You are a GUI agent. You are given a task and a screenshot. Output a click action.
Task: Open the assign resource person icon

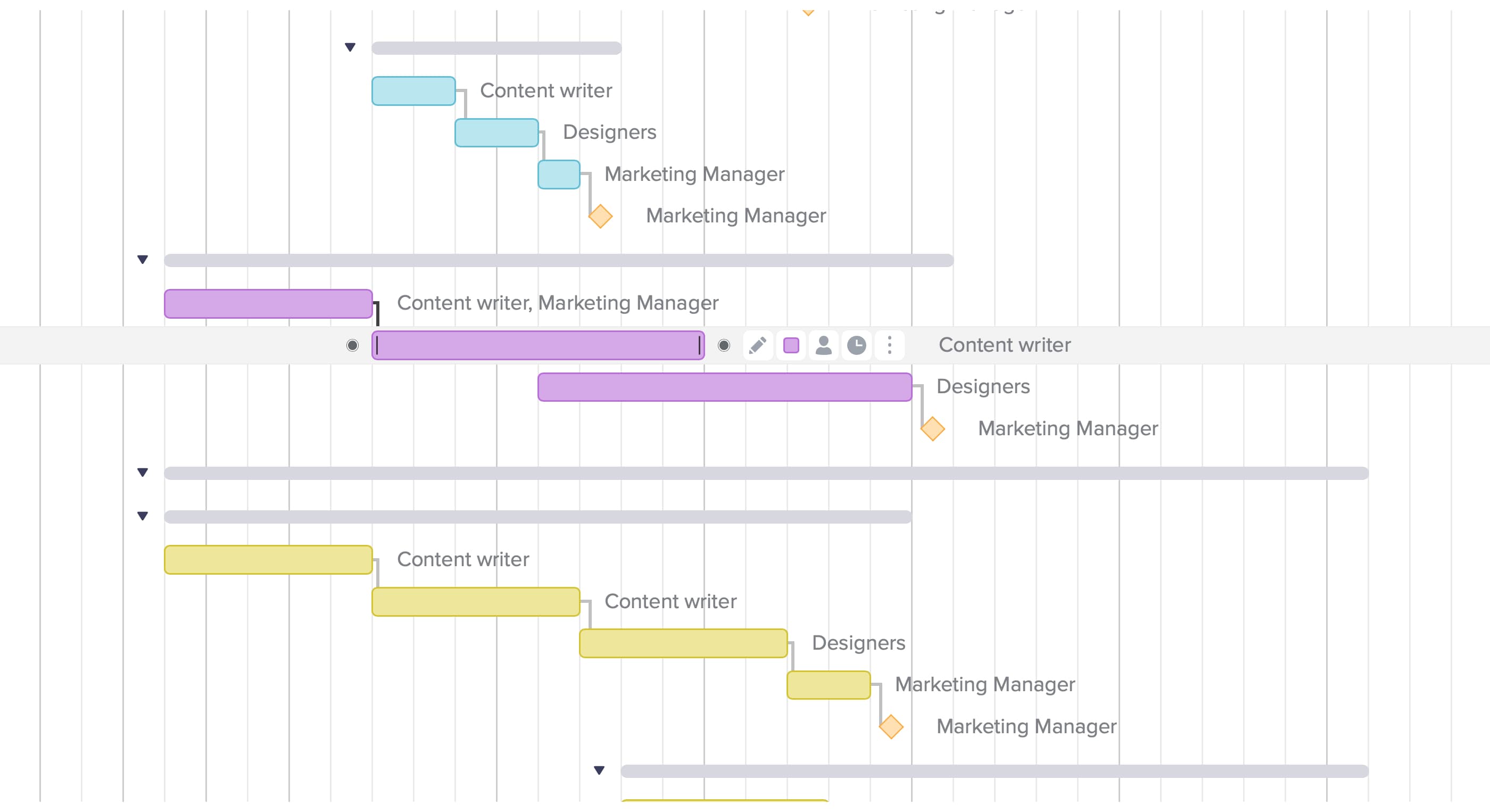[823, 345]
